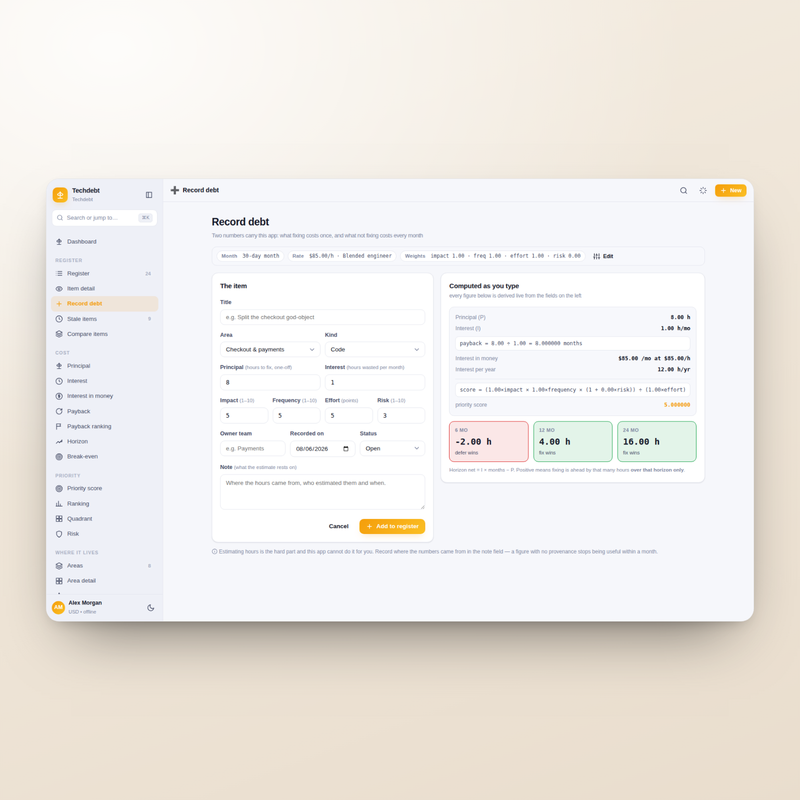
Task: Click the 24 MO horizon card
Action: click(657, 441)
